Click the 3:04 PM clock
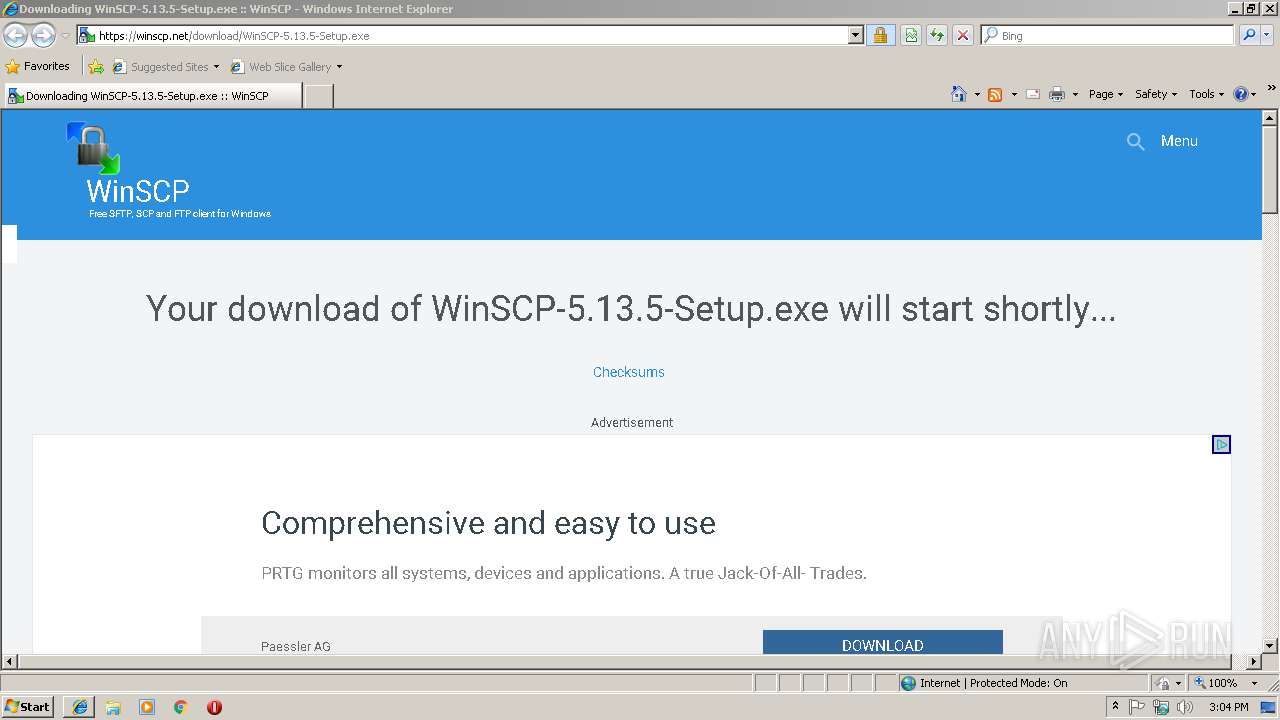The width and height of the screenshot is (1280, 720). tap(1228, 707)
